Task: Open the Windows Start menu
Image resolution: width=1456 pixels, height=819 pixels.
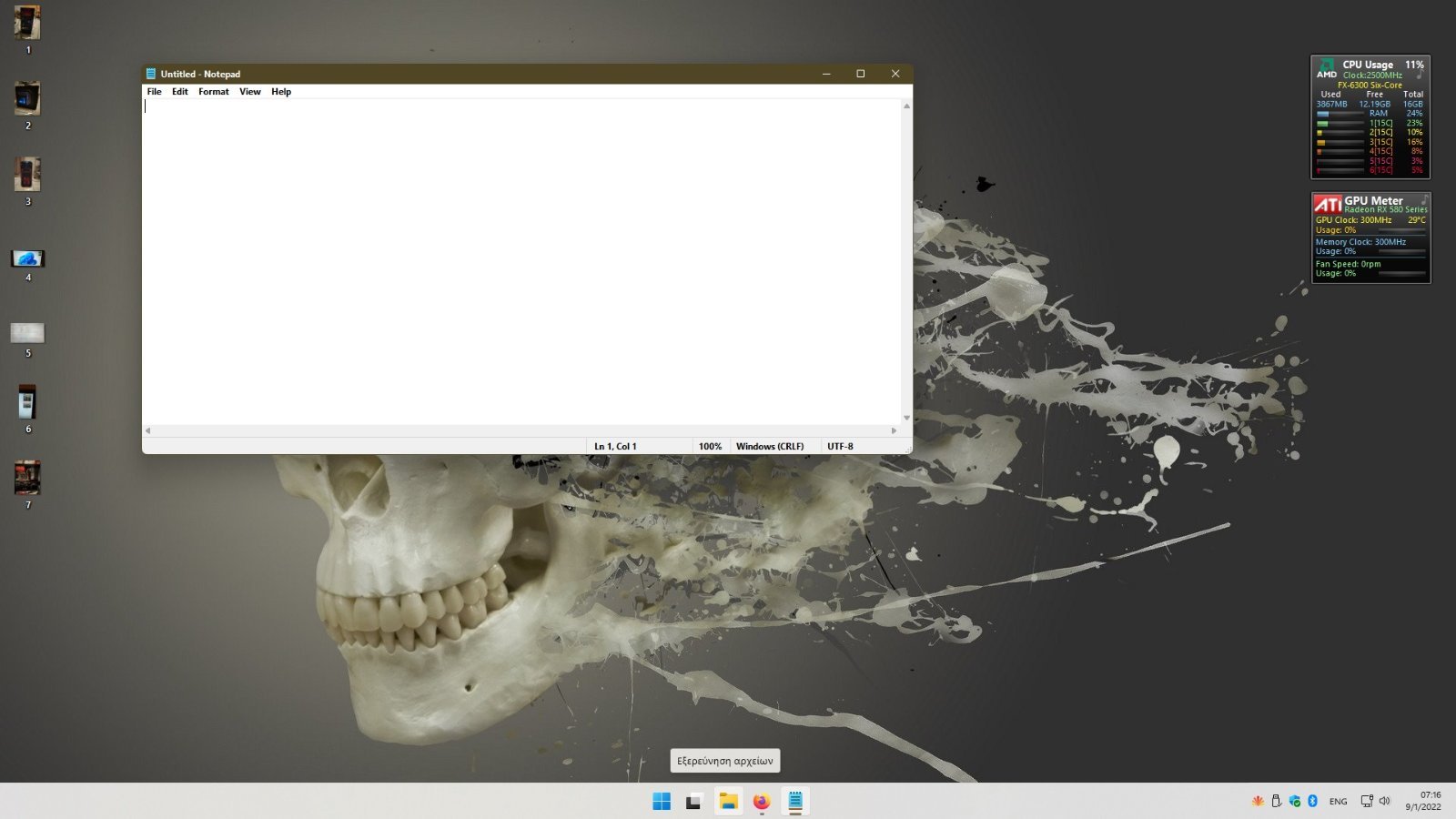Action: (x=662, y=801)
